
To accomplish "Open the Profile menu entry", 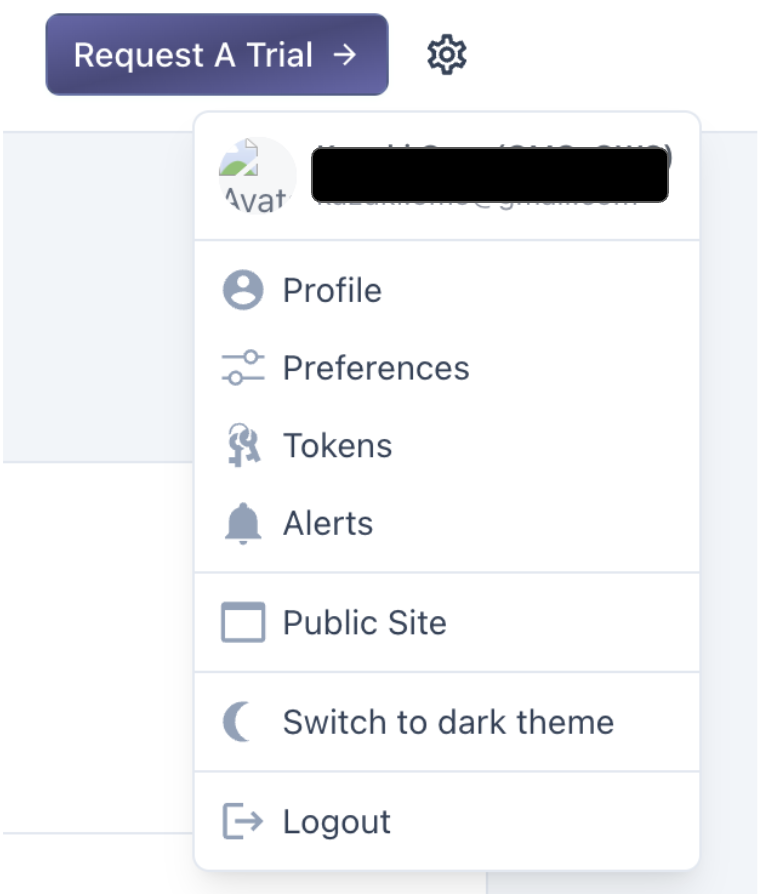I will (447, 290).
